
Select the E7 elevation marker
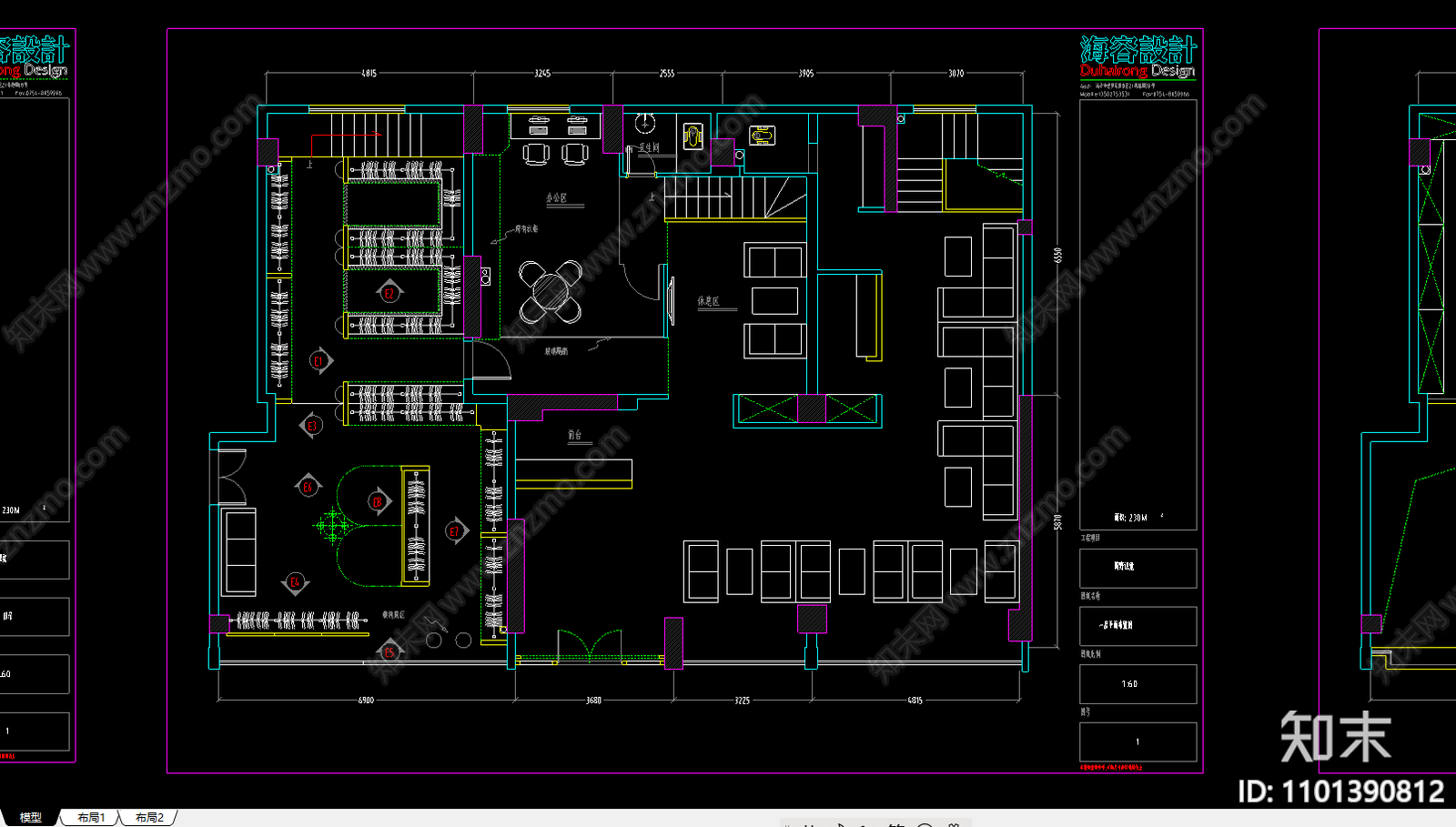(456, 531)
